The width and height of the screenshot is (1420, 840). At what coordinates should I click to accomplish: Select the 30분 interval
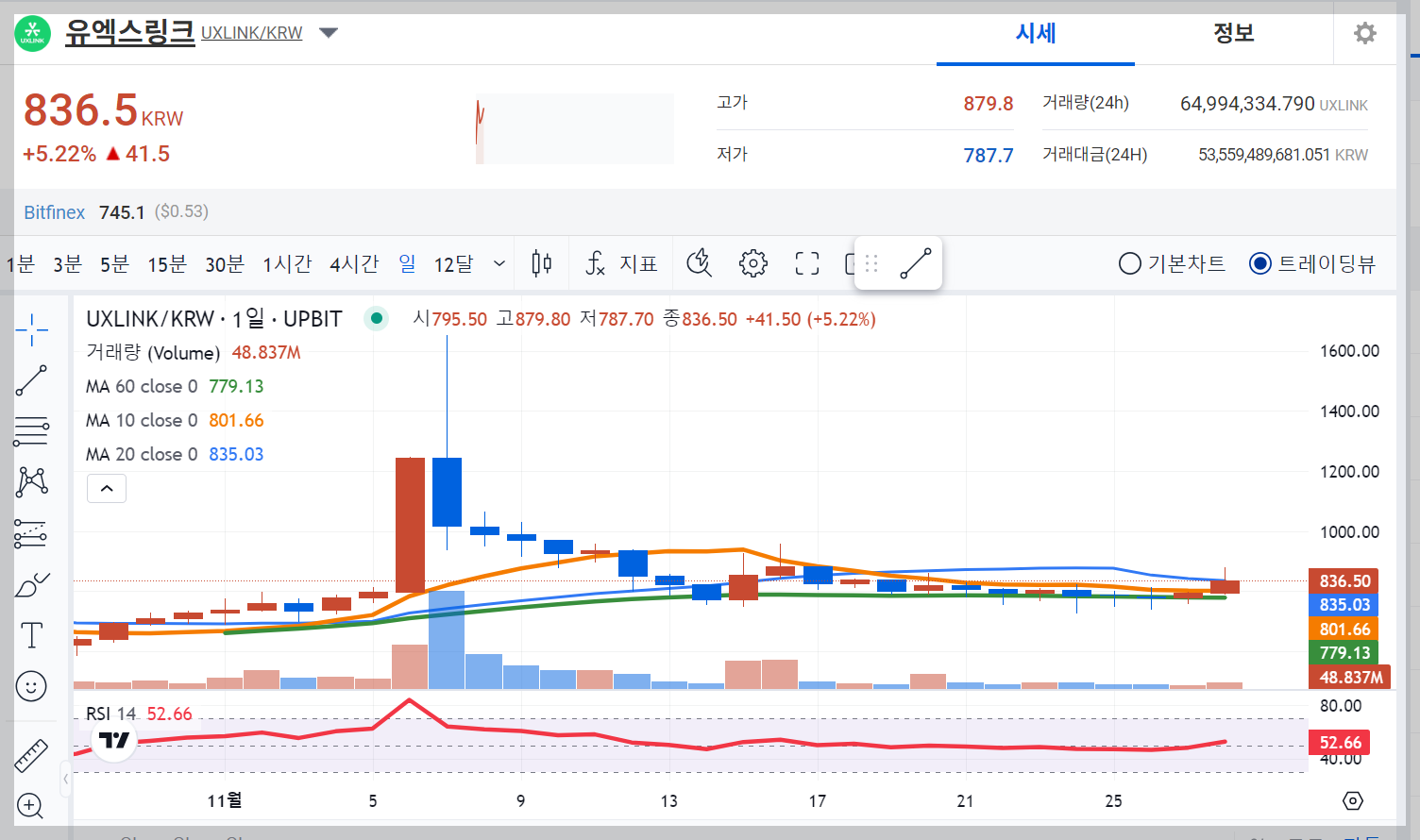(x=225, y=263)
